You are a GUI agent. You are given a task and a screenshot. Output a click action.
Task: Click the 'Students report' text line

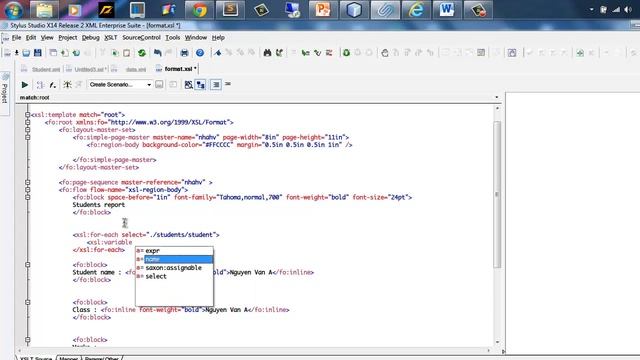pyautogui.click(x=99, y=205)
